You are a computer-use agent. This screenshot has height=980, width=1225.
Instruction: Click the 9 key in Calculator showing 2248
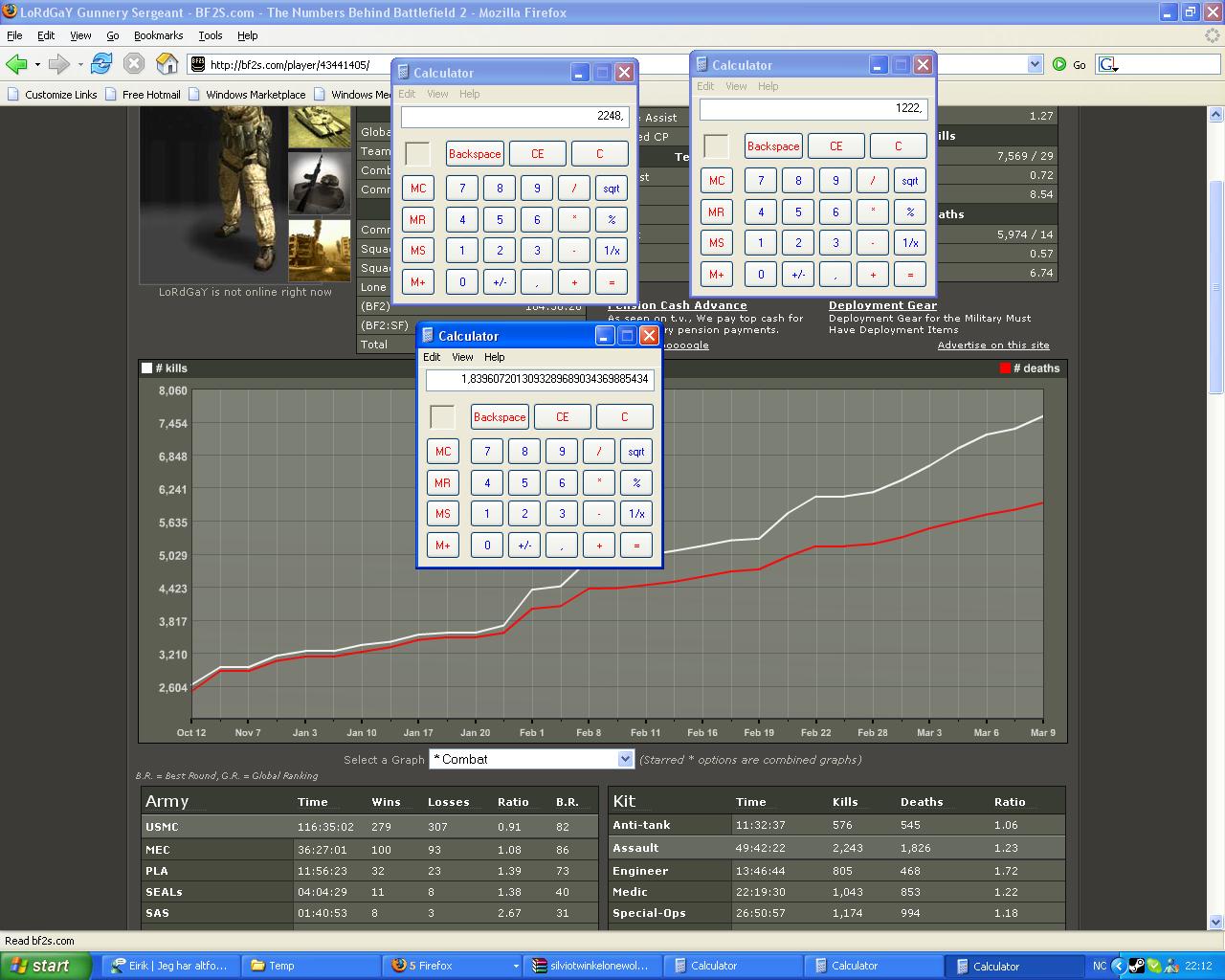[x=537, y=189]
